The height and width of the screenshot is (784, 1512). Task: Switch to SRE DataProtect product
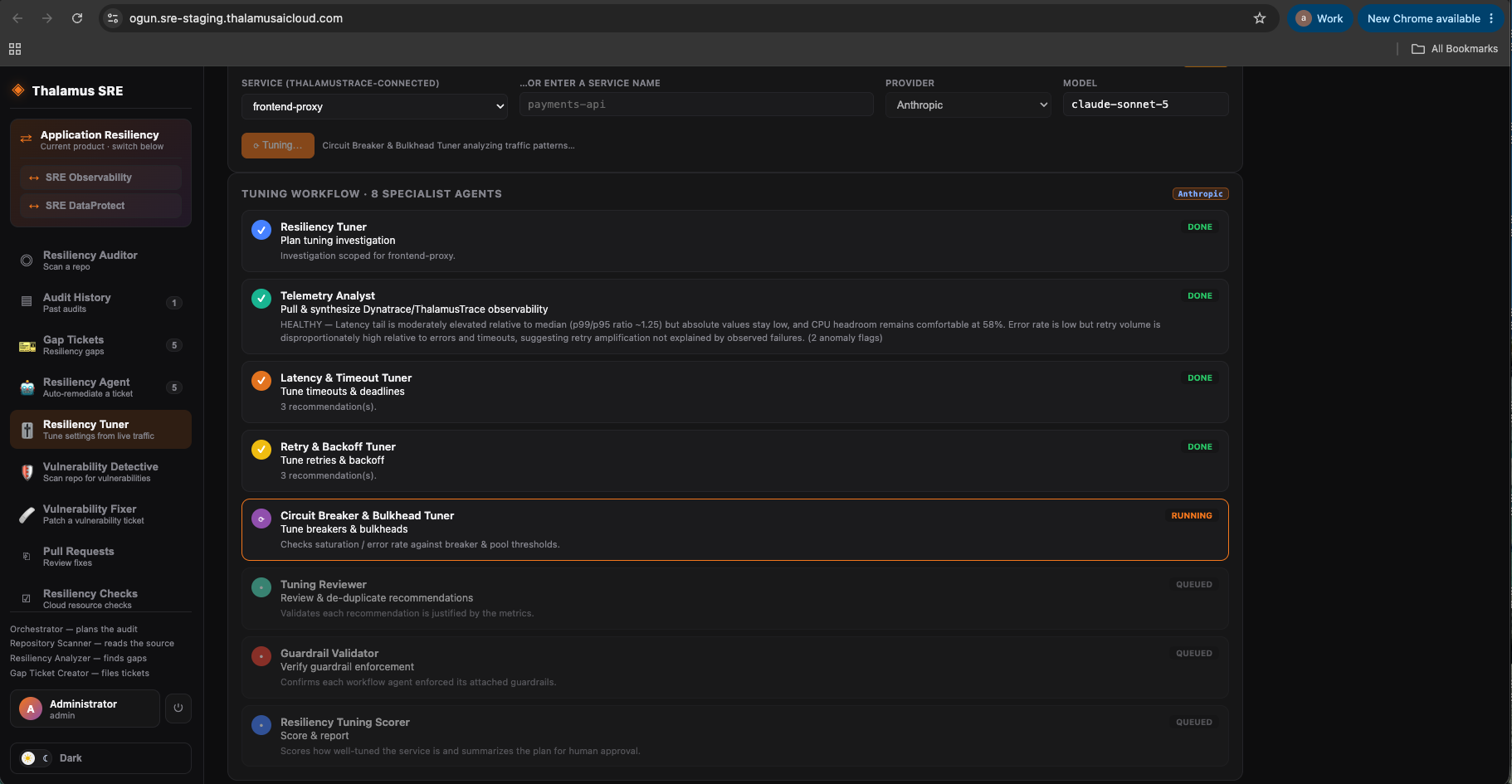100,206
